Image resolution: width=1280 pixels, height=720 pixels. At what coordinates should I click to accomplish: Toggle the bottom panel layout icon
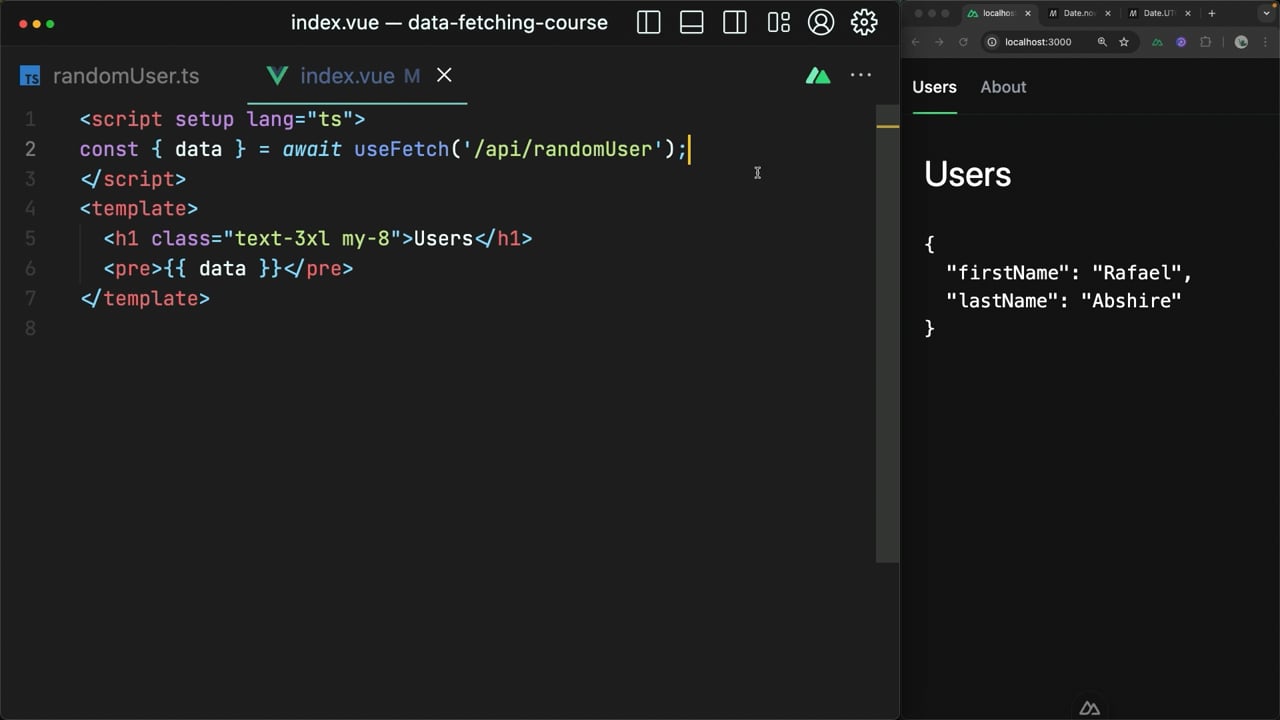pos(691,22)
